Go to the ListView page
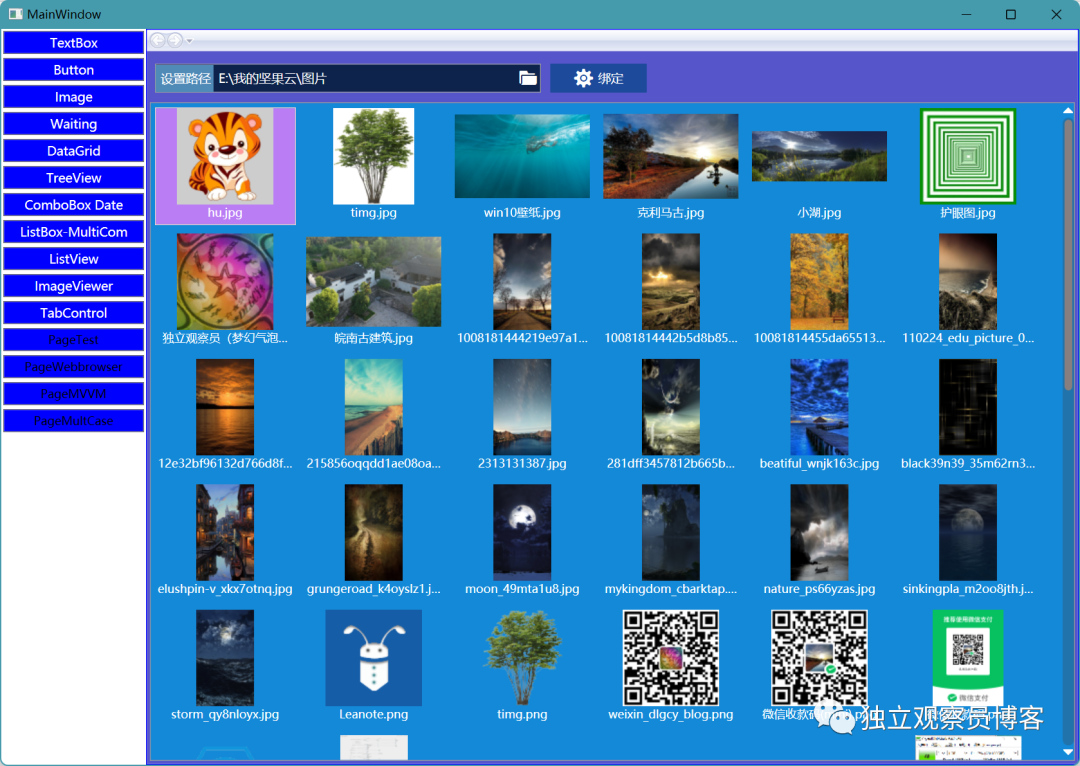1080x766 pixels. pos(74,259)
